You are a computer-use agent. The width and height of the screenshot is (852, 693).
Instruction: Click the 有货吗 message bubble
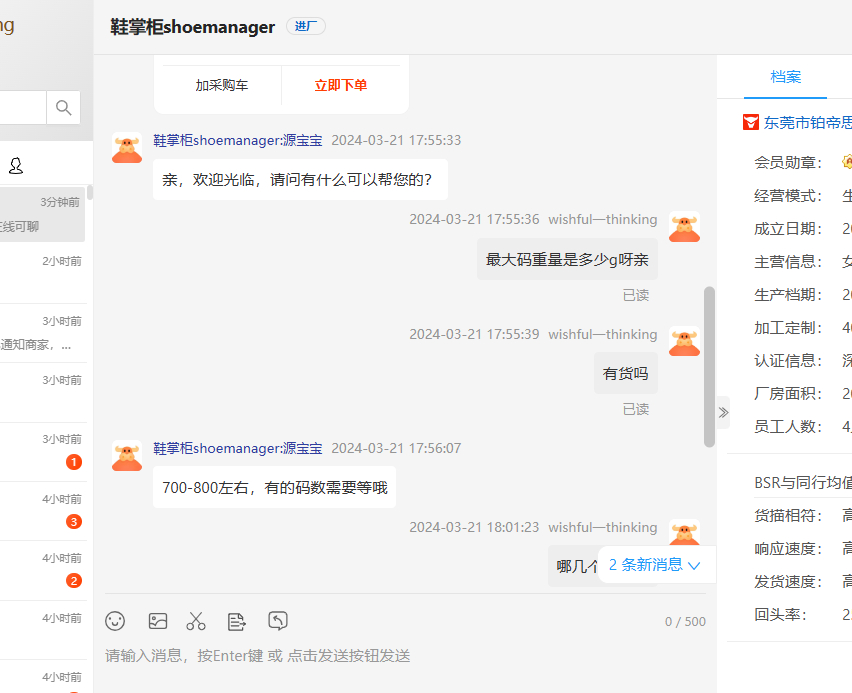[625, 373]
